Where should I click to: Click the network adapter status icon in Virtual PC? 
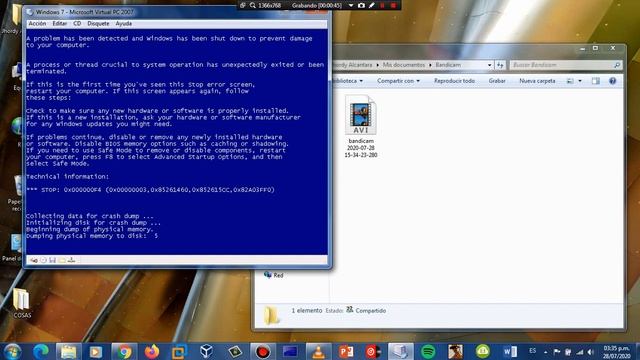pos(71,260)
